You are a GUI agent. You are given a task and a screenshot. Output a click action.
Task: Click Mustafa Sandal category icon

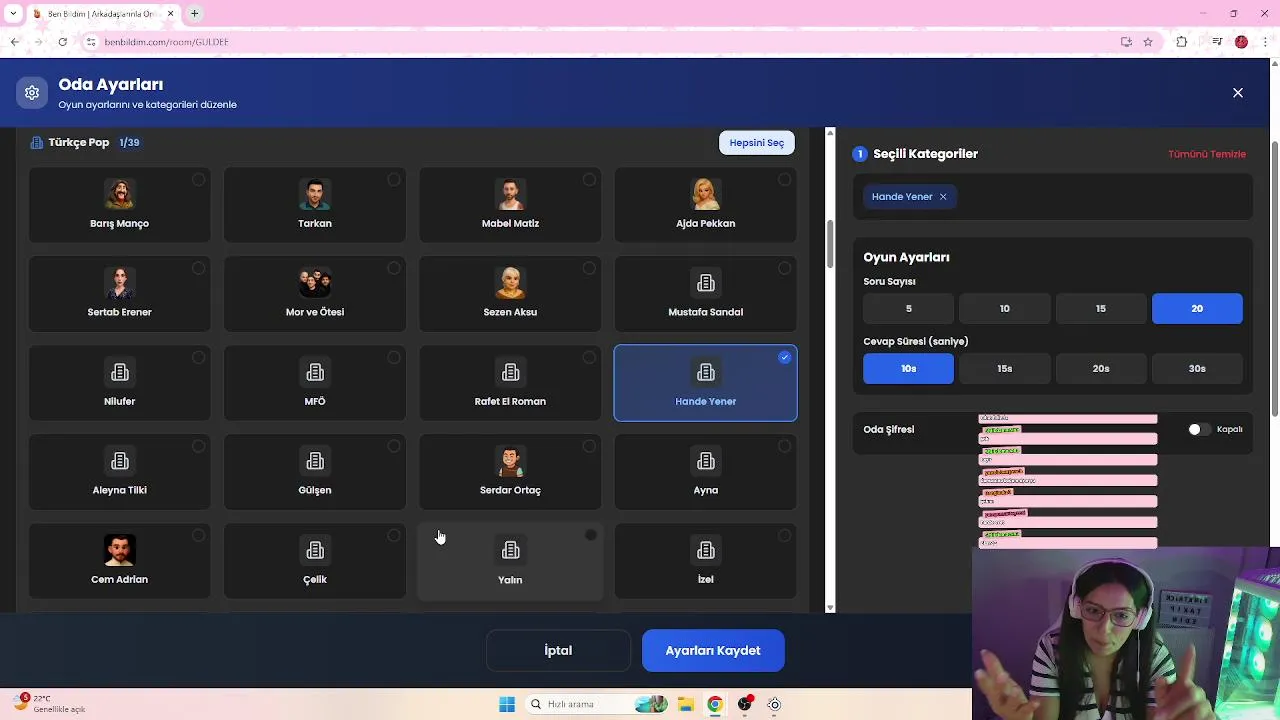[x=706, y=283]
